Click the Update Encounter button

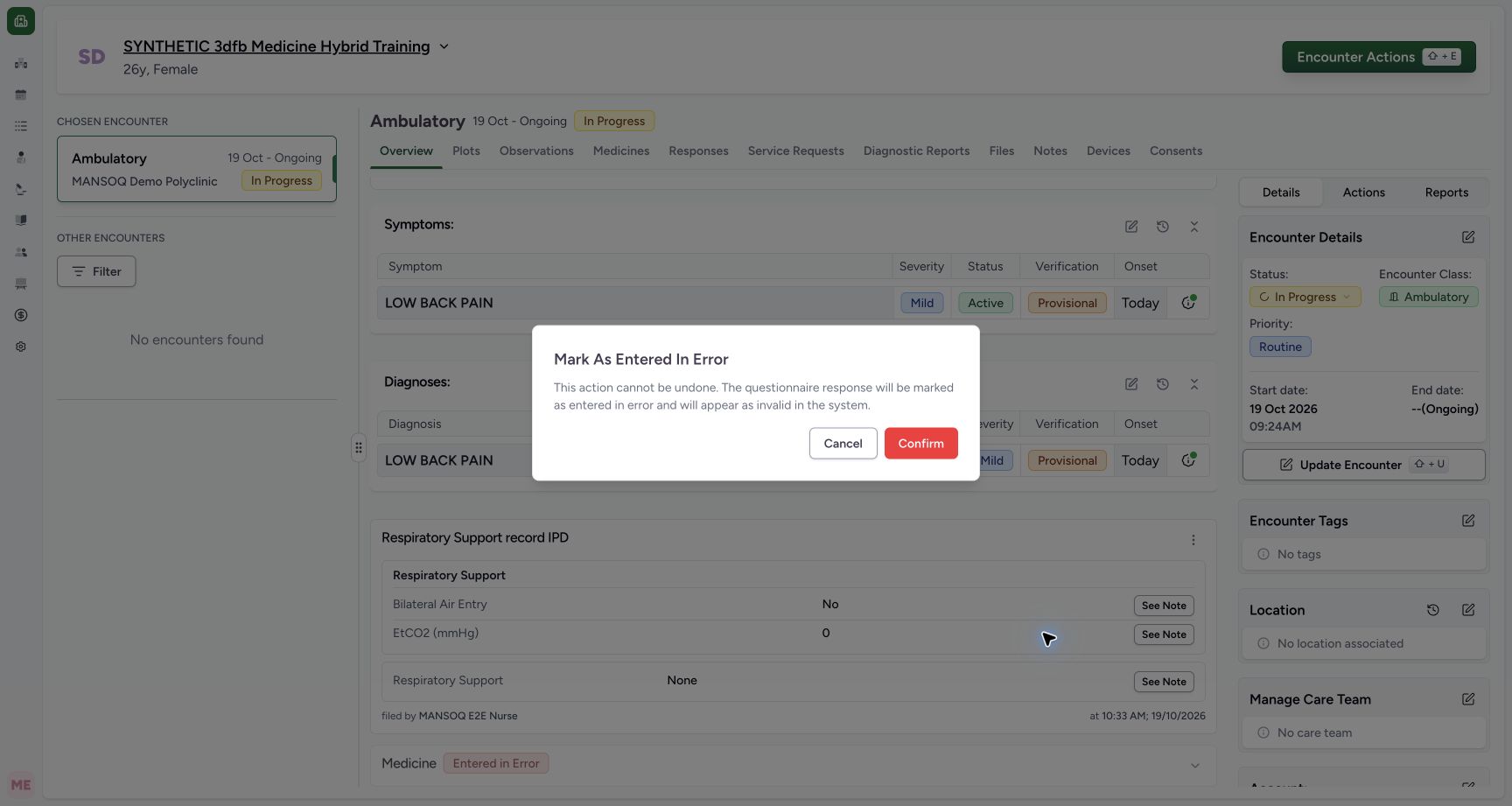[x=1363, y=465]
